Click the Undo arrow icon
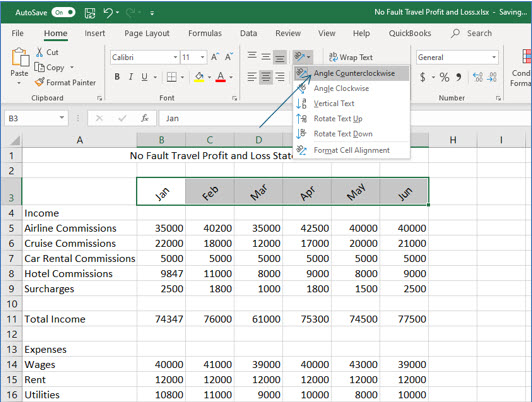The image size is (532, 402). point(108,13)
